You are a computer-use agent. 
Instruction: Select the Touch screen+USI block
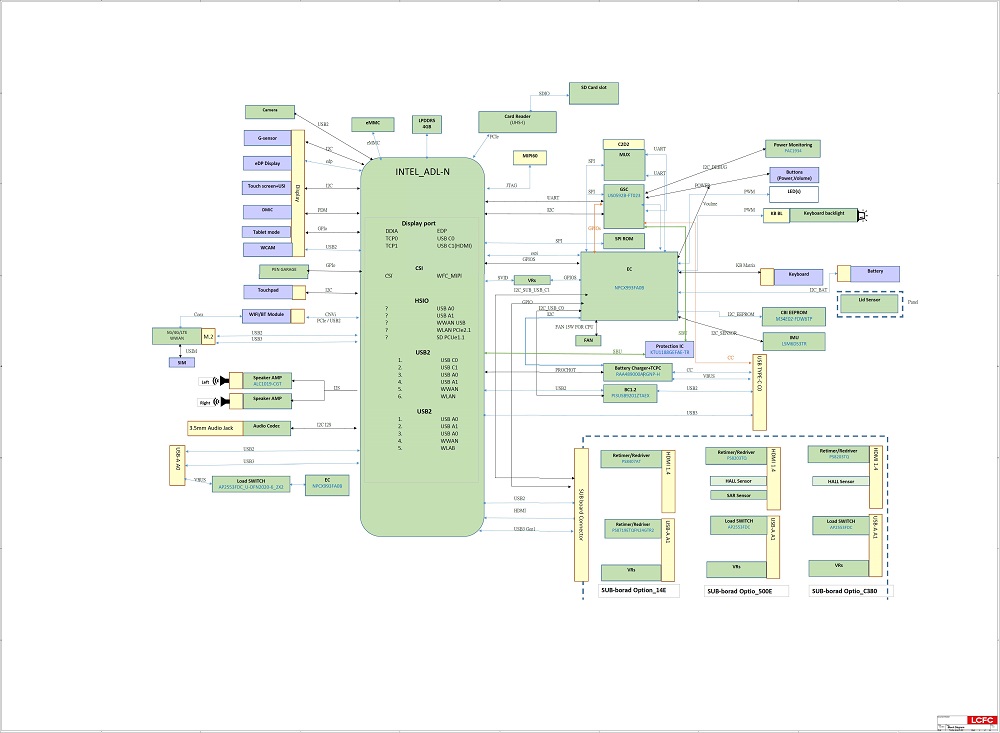tap(267, 187)
